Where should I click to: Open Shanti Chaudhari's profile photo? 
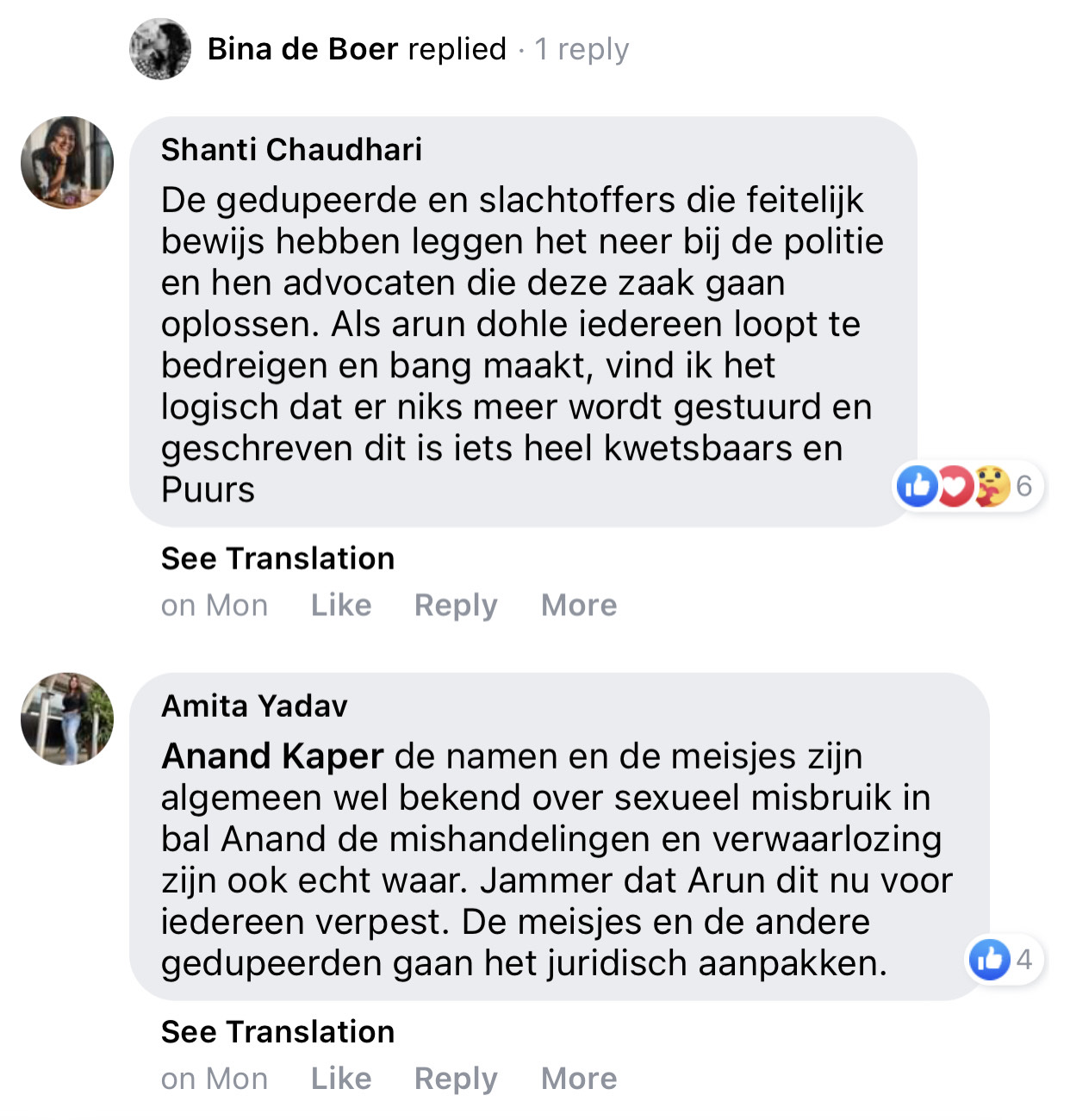point(67,163)
